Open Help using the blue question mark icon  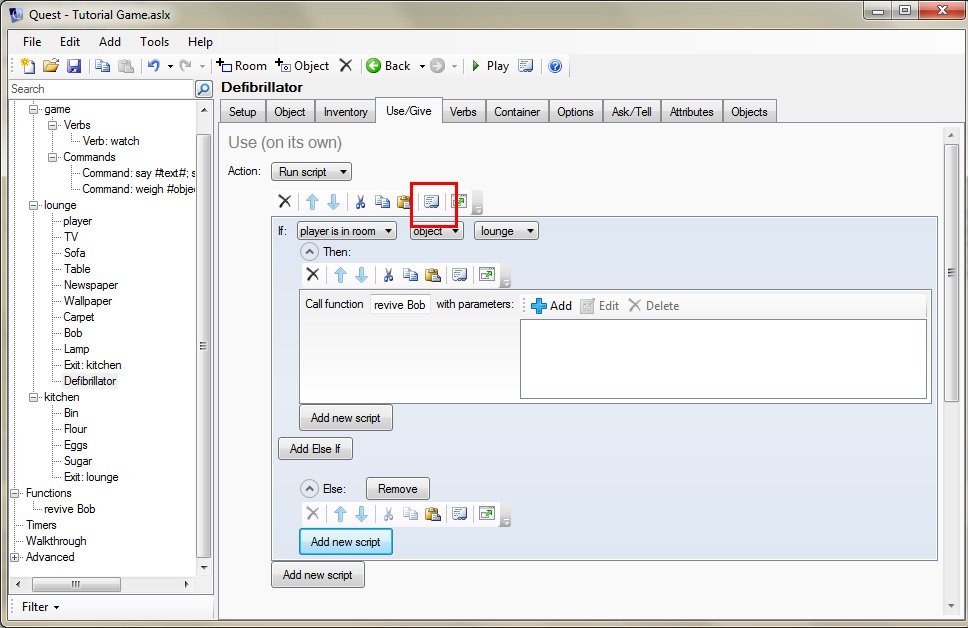point(555,66)
